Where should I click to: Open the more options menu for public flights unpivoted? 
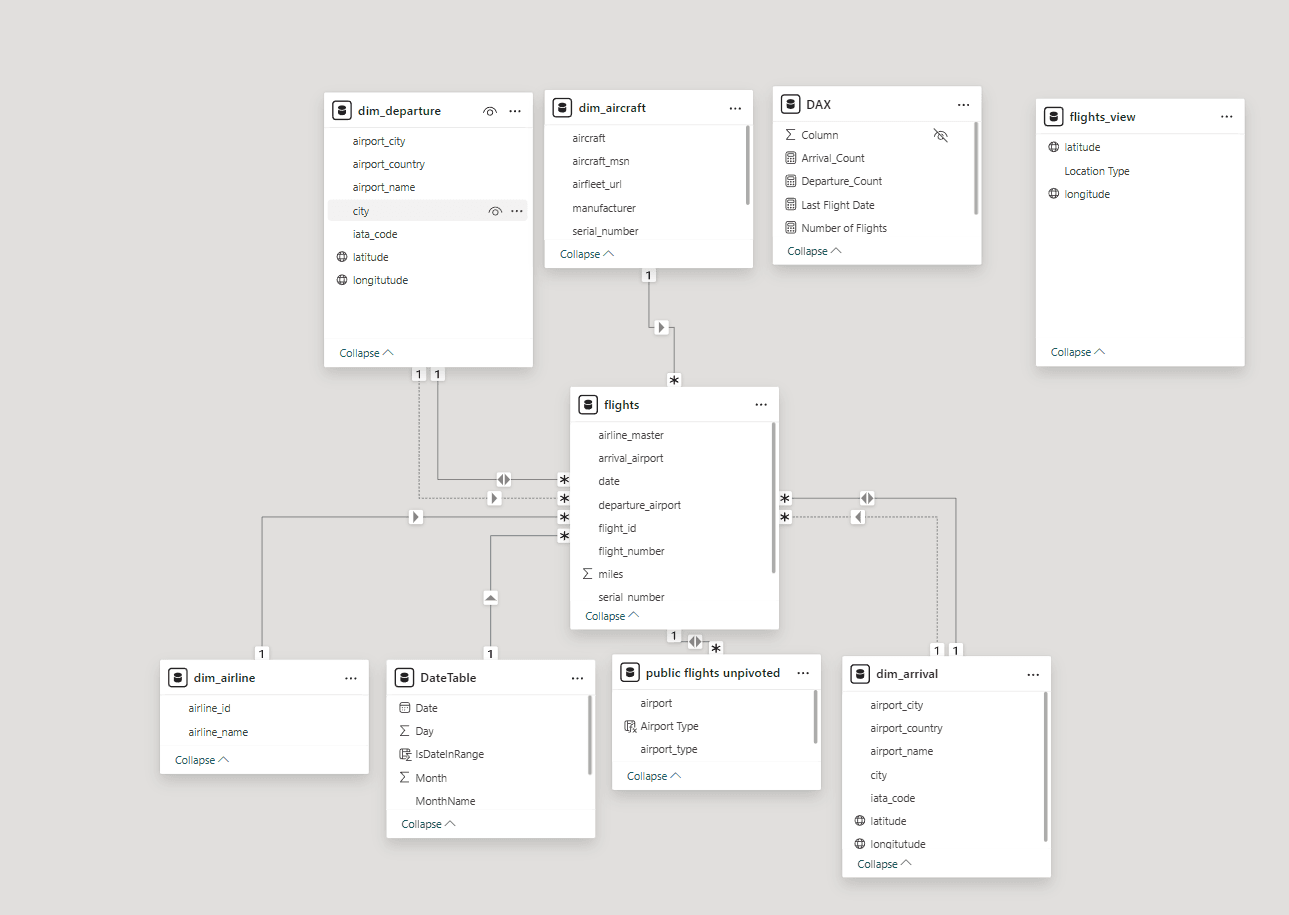[x=803, y=672]
